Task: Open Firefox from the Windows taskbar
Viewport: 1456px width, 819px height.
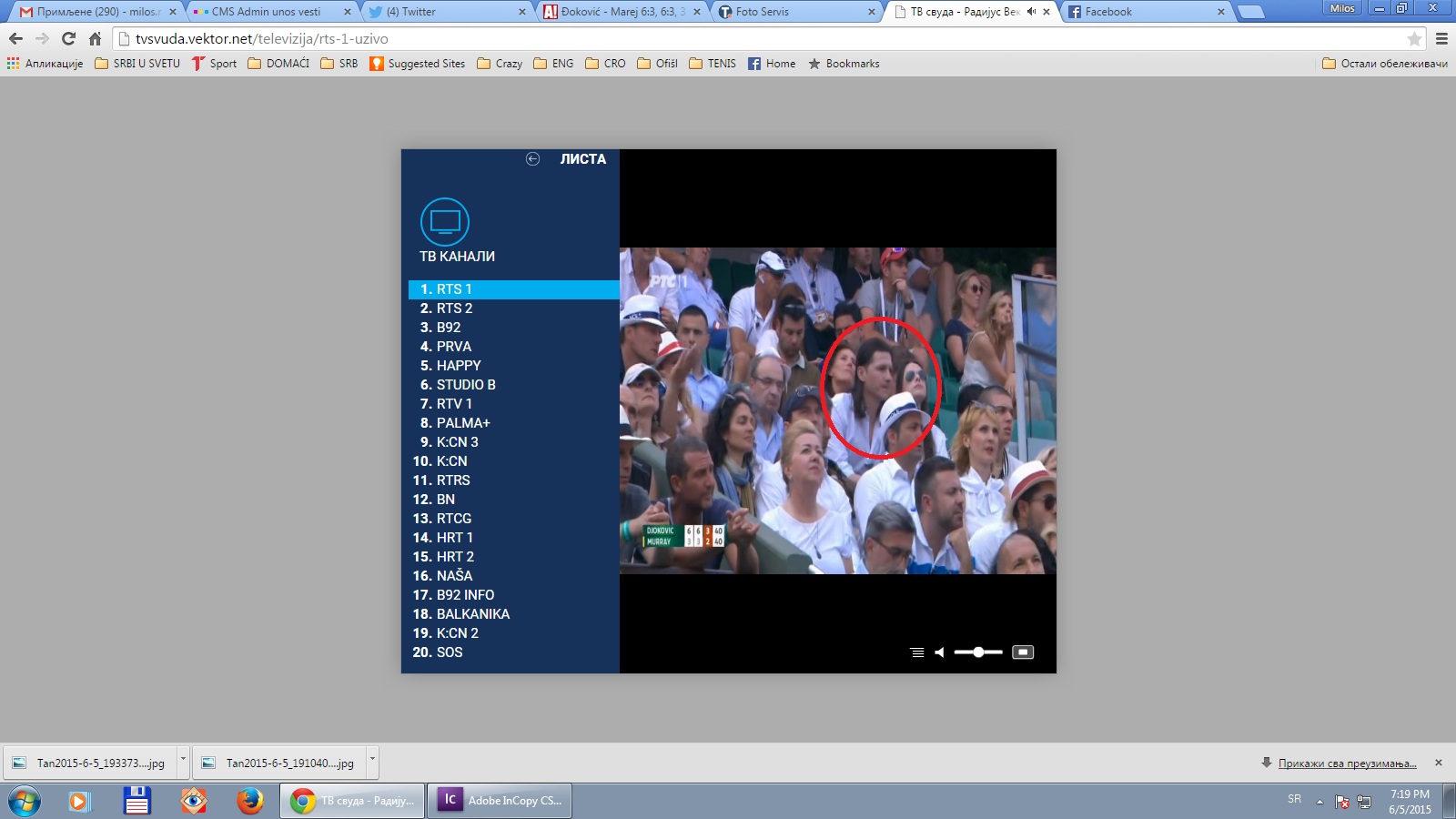Action: coord(249,801)
